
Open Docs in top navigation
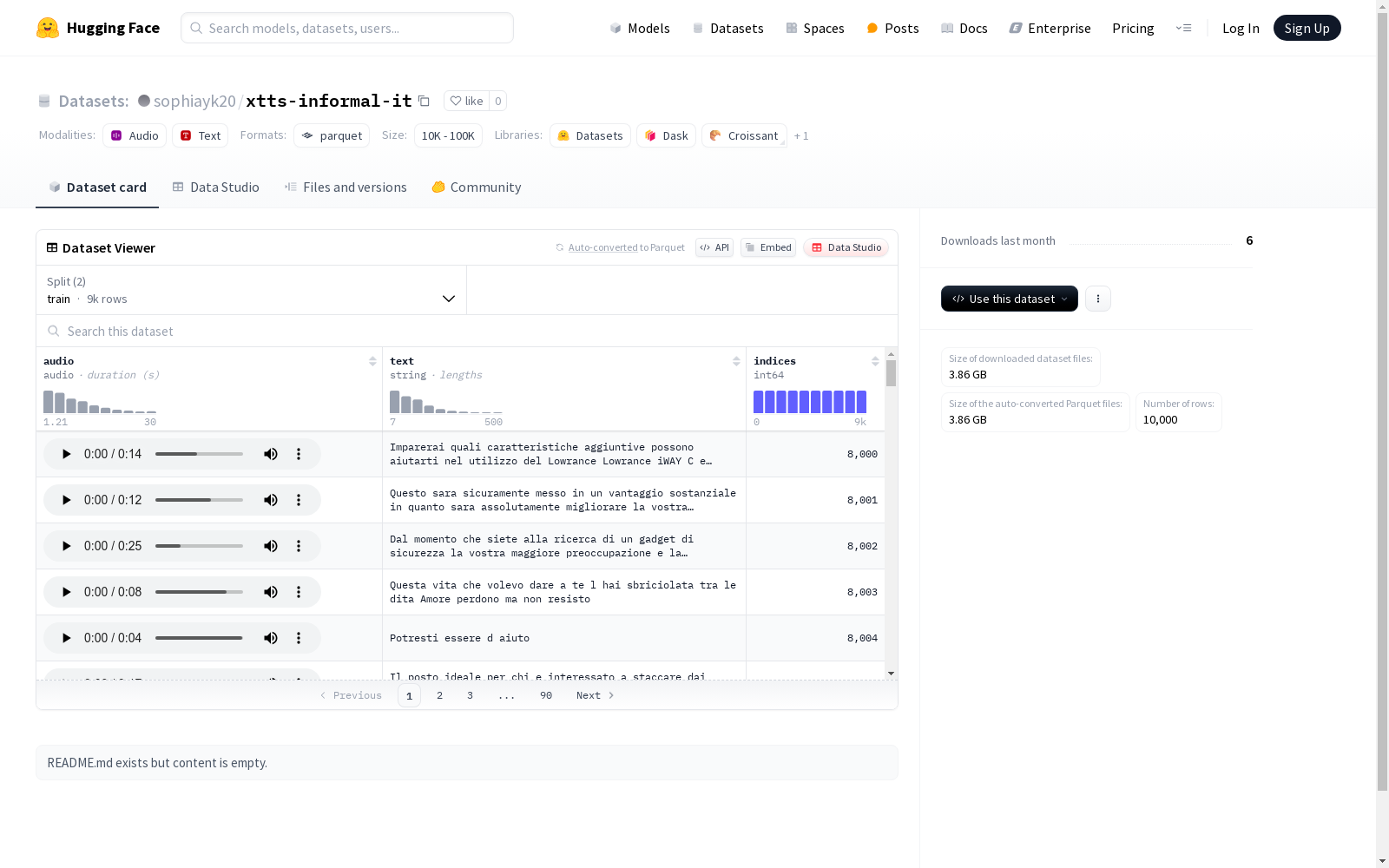pyautogui.click(x=964, y=28)
